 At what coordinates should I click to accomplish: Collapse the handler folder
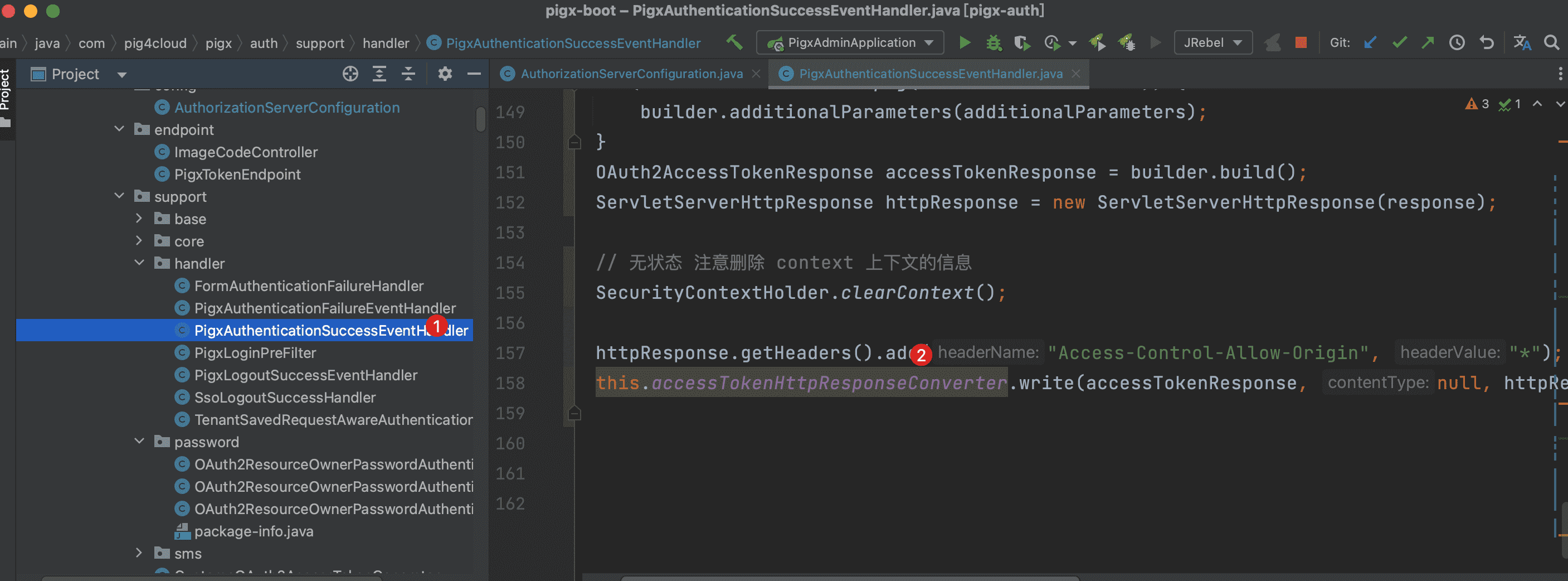pyautogui.click(x=139, y=263)
